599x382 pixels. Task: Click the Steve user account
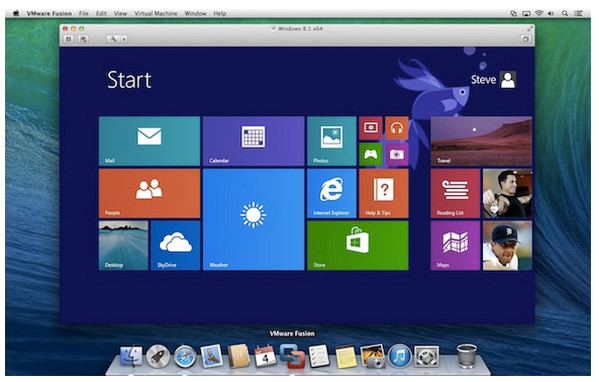493,79
